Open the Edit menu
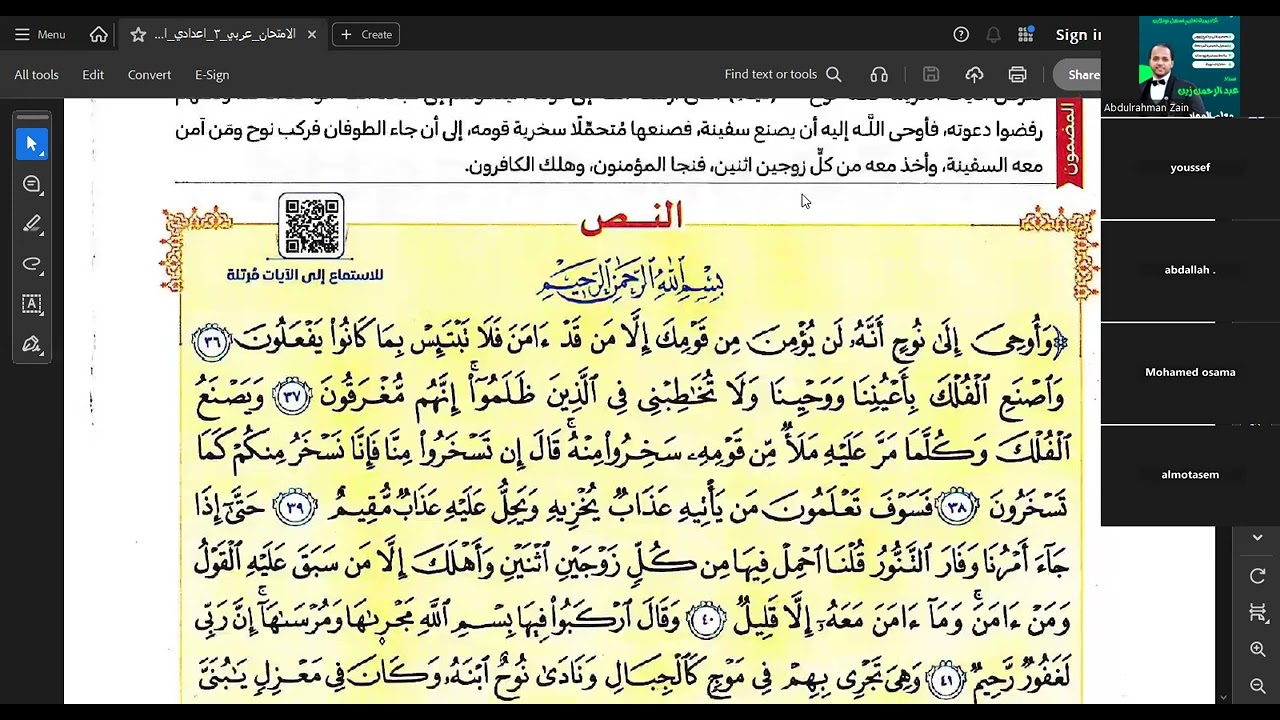 [x=93, y=74]
